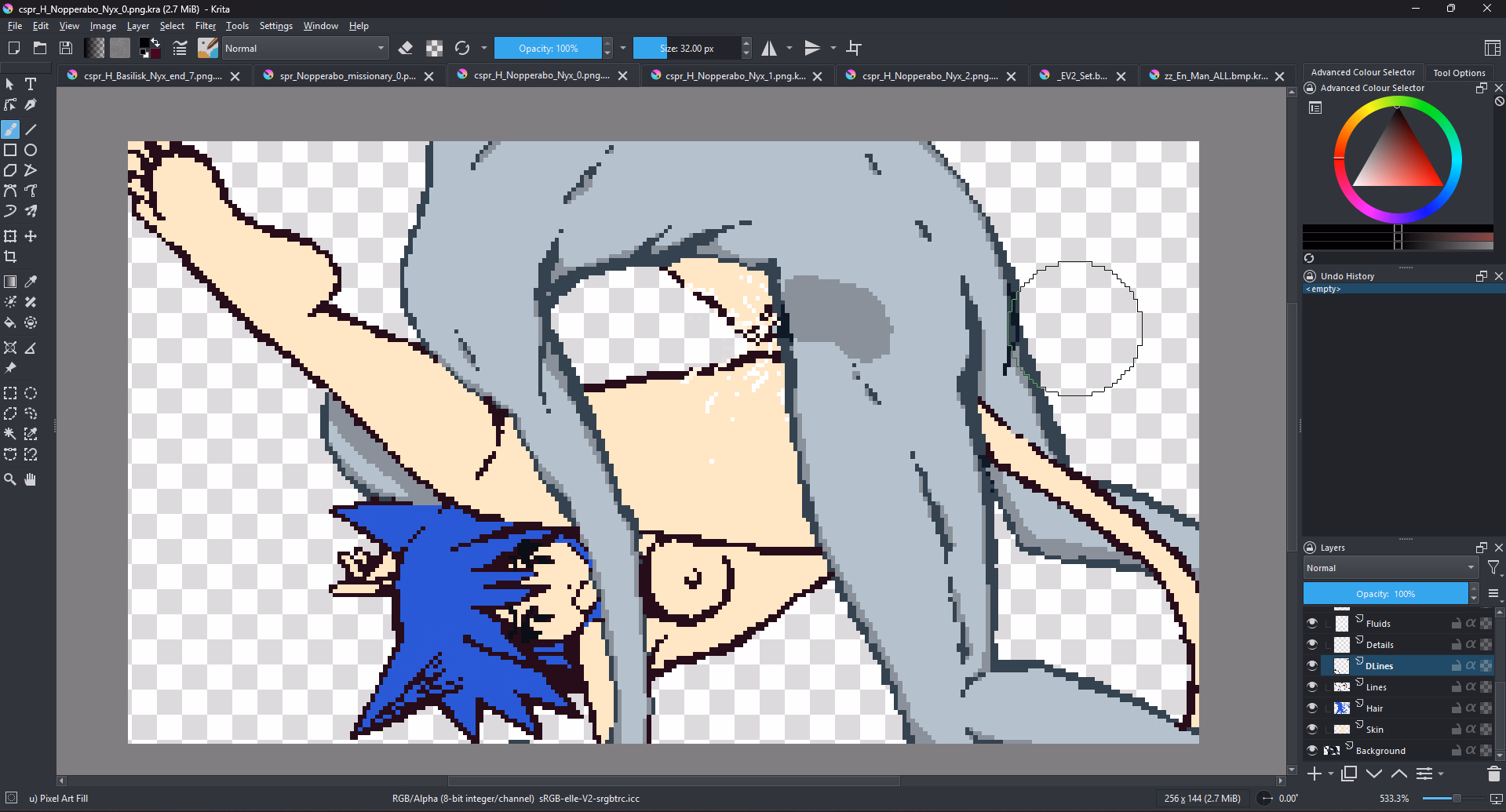Viewport: 1506px width, 812px height.
Task: Open the layer blend mode dropdown
Action: 1389,568
